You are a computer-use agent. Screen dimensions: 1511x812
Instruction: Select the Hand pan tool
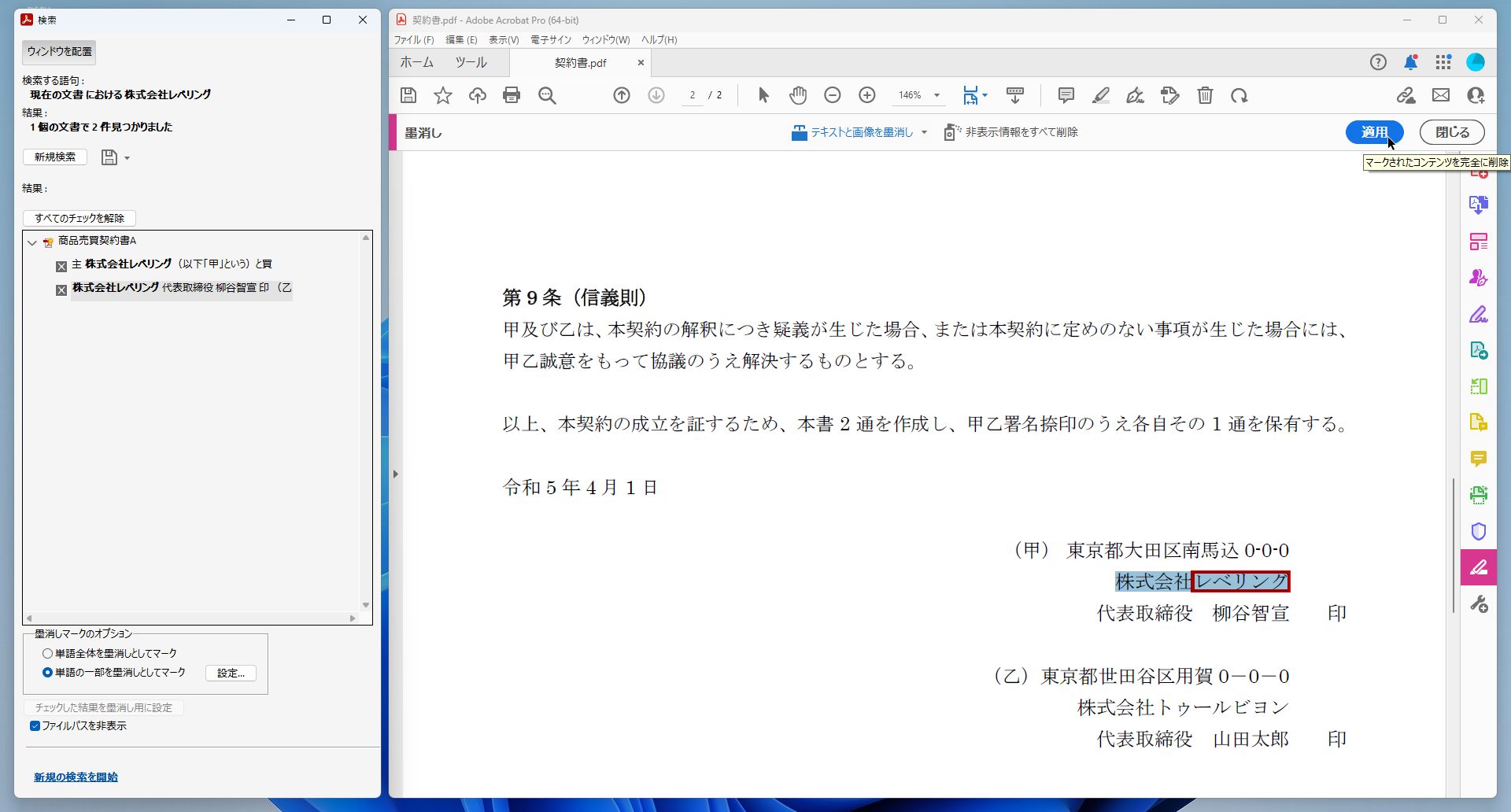click(x=798, y=95)
